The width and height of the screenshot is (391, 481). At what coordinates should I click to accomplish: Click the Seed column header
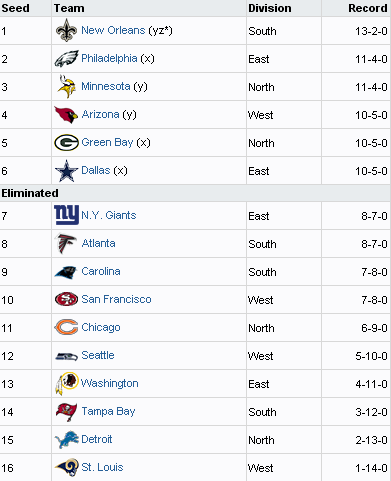[x=15, y=8]
